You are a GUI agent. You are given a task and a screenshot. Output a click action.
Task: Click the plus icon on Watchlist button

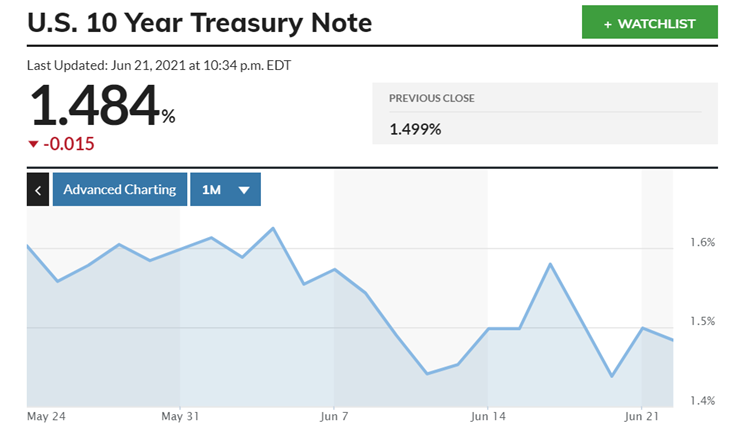[607, 23]
